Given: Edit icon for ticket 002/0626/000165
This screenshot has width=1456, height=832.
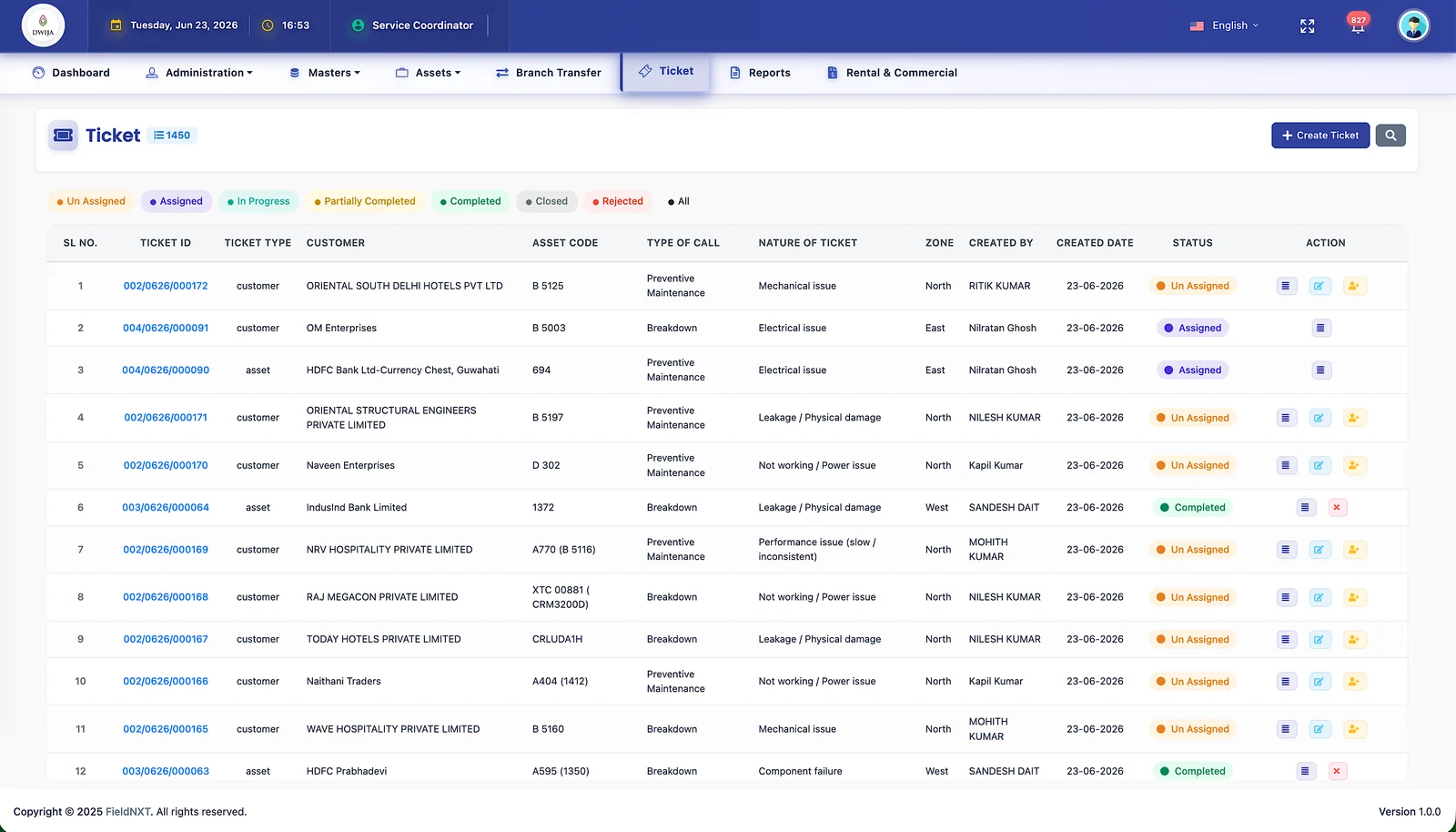Looking at the screenshot, I should click(x=1318, y=729).
